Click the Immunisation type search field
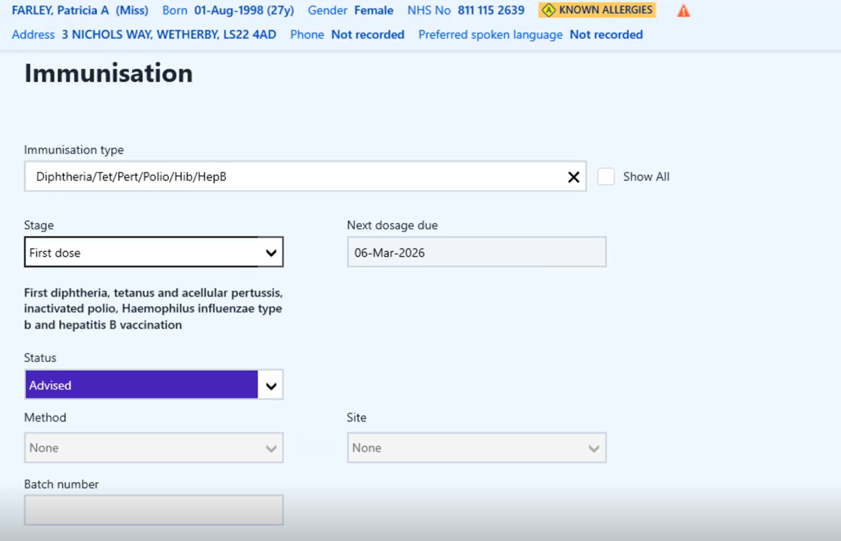Image resolution: width=841 pixels, height=541 pixels. pos(305,176)
